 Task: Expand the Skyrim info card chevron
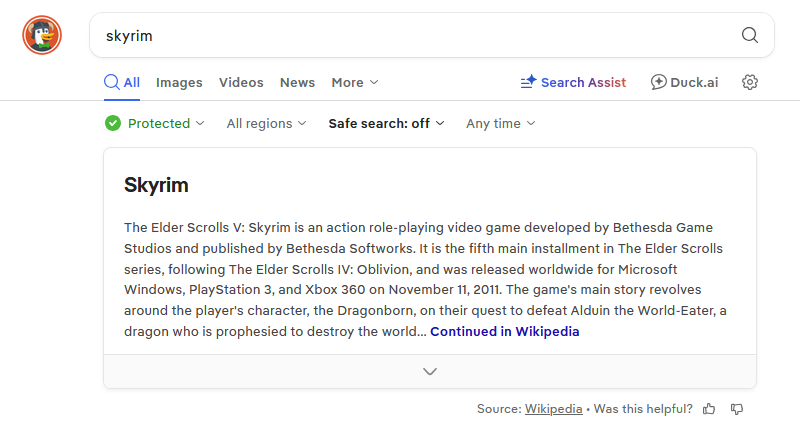pyautogui.click(x=430, y=371)
